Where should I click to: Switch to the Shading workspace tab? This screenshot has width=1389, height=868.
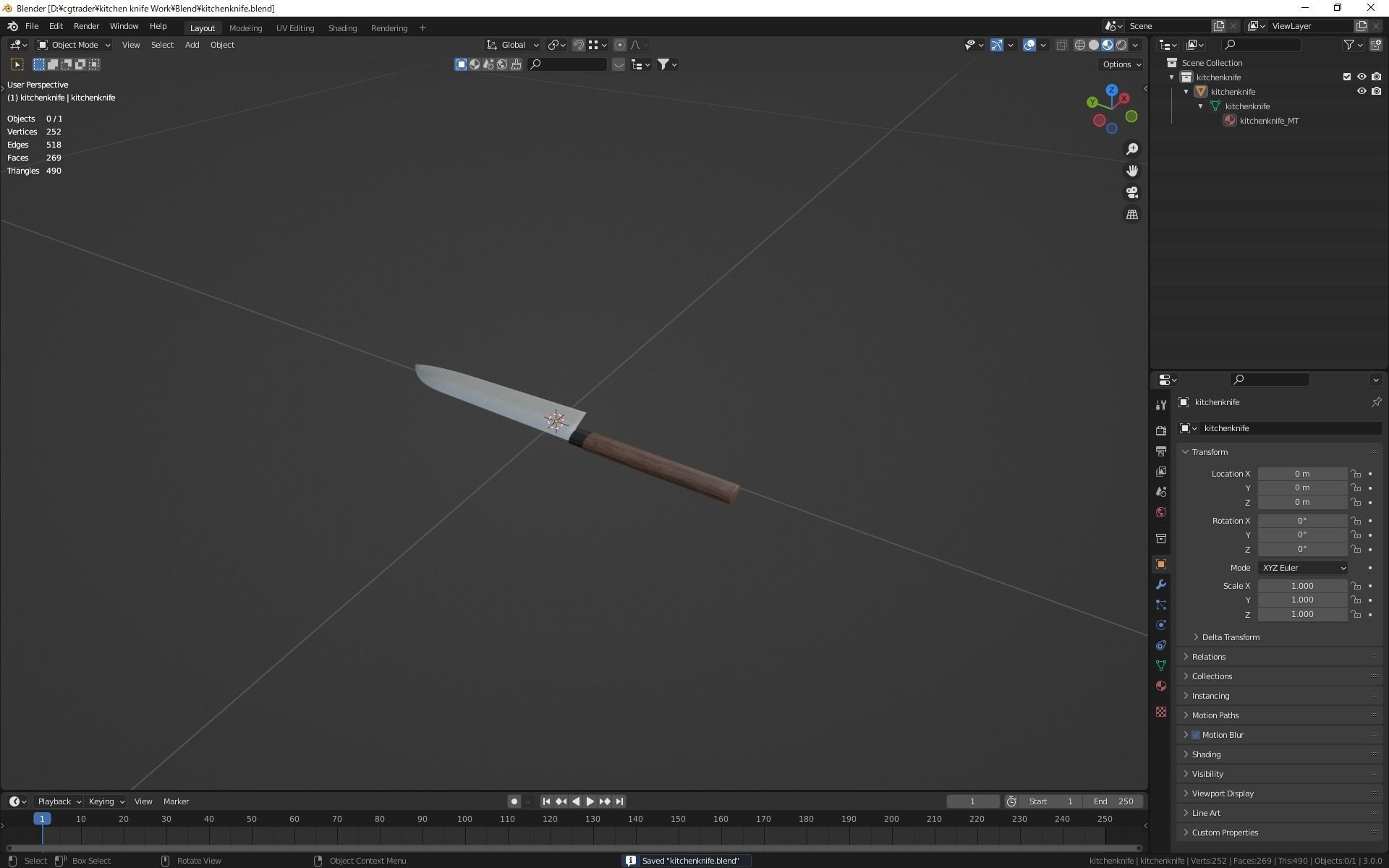click(x=342, y=28)
